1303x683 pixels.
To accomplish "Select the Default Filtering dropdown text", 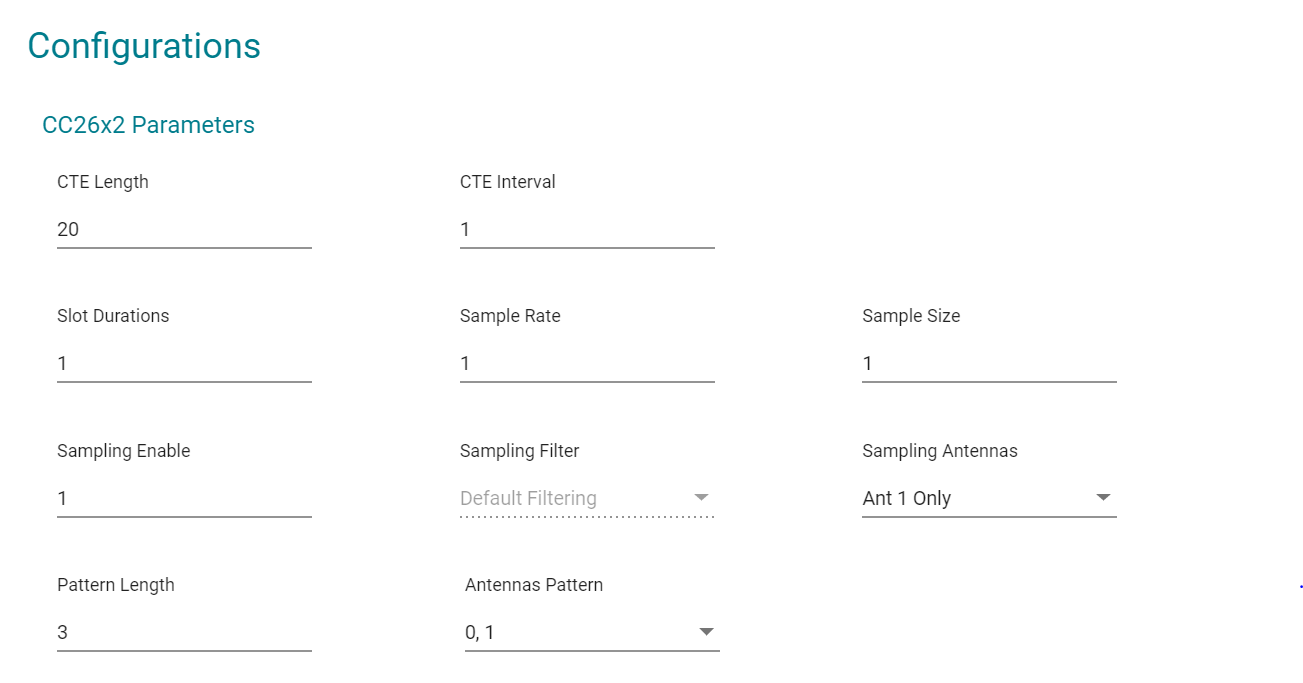I will point(528,498).
